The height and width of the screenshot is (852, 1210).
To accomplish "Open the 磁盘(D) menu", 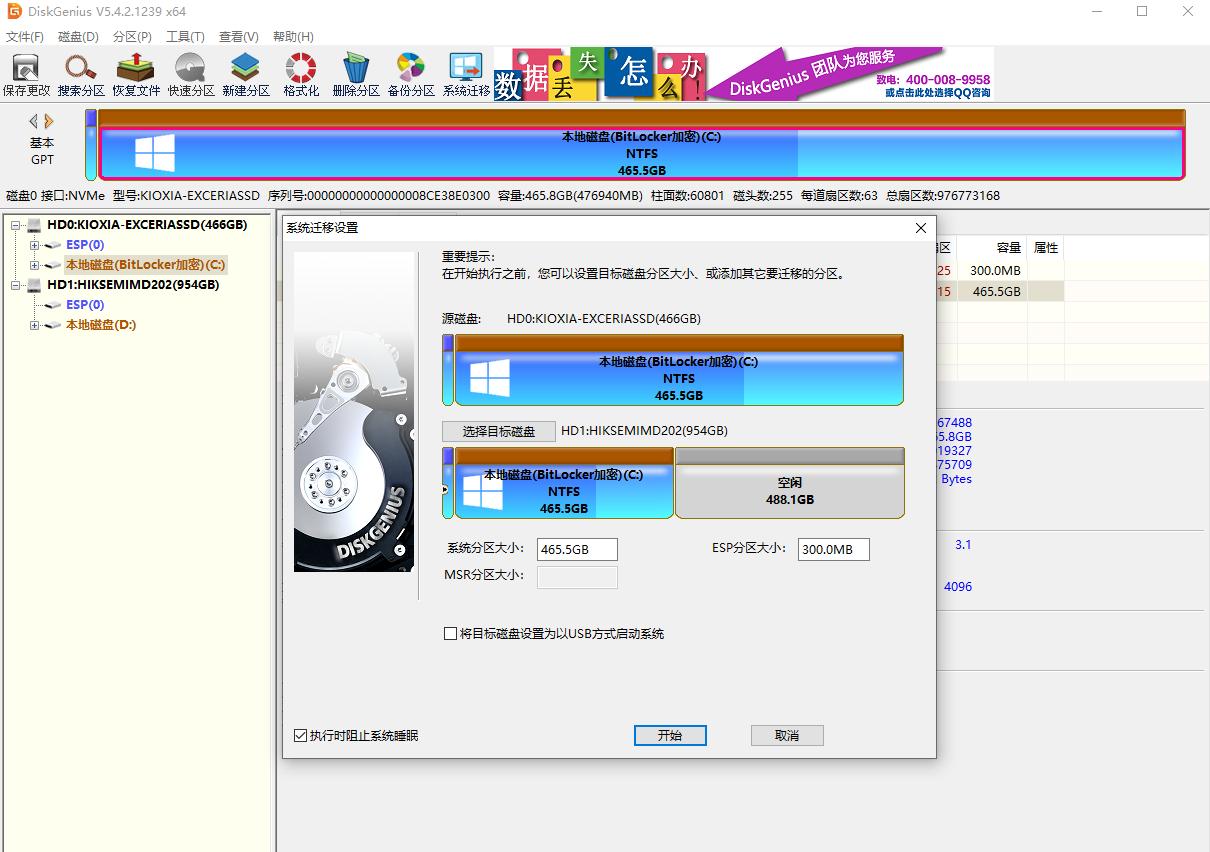I will pyautogui.click(x=78, y=36).
